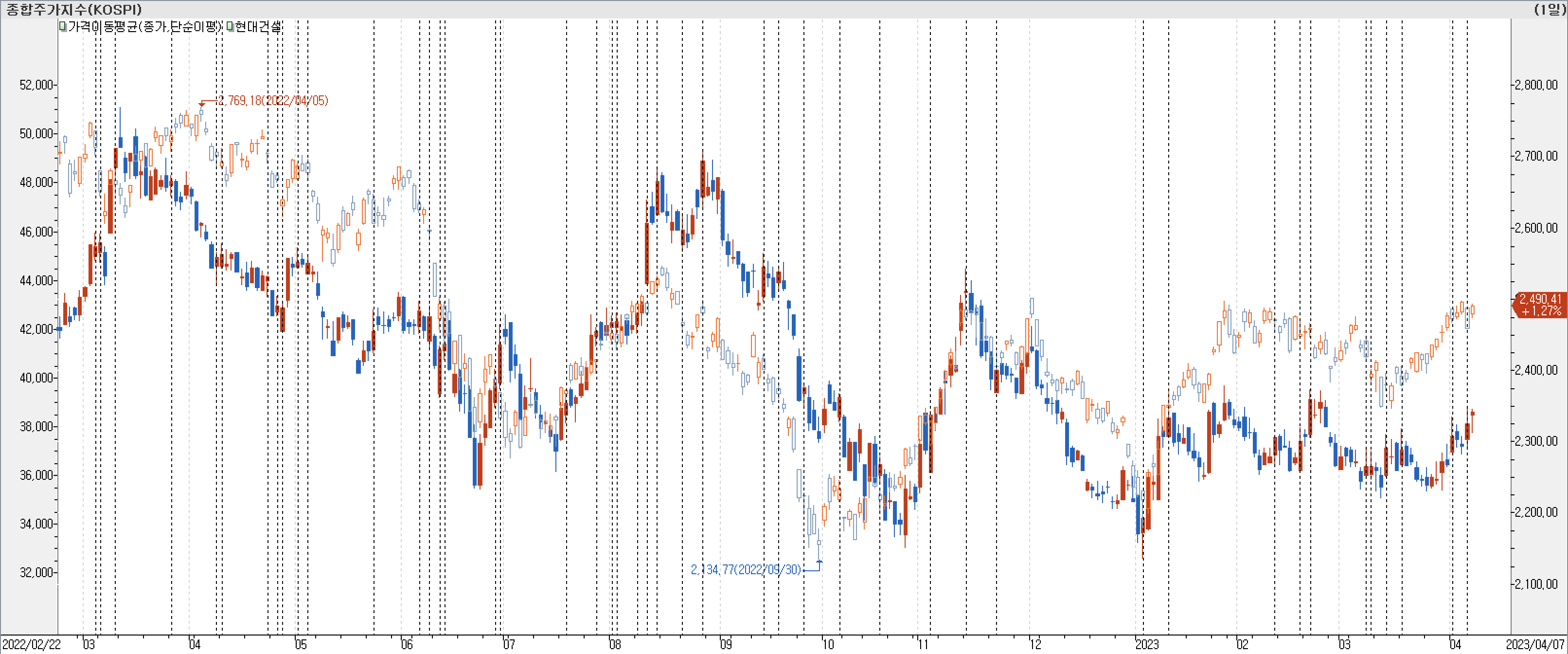
Task: Click the 현대건설 legend label
Action: click(x=258, y=27)
